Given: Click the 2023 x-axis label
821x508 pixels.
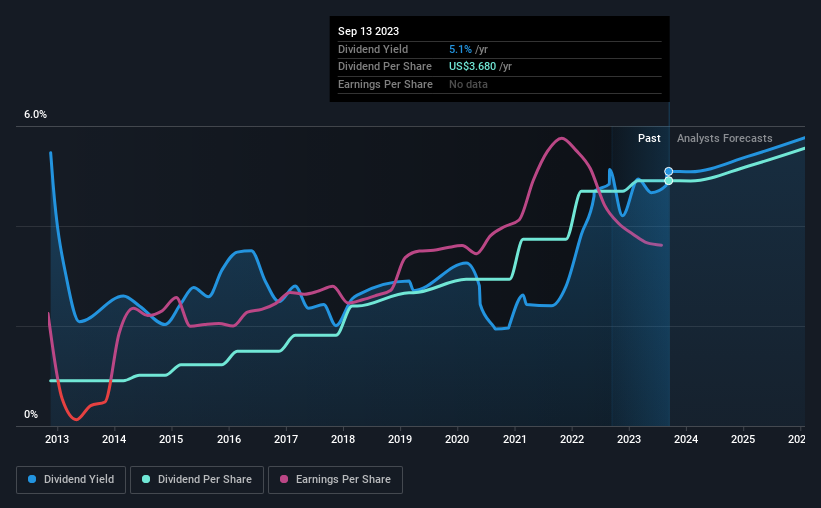Looking at the screenshot, I should [629, 439].
